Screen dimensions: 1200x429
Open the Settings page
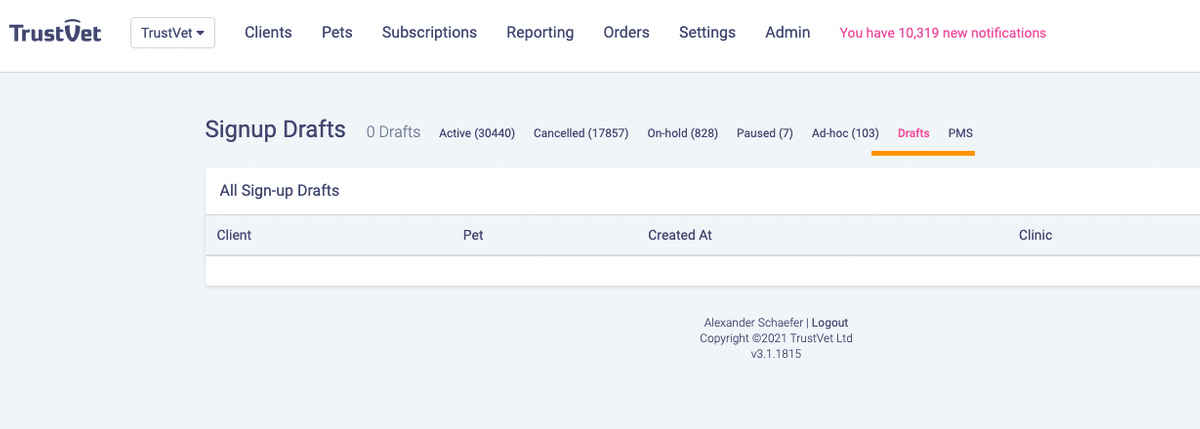[707, 32]
